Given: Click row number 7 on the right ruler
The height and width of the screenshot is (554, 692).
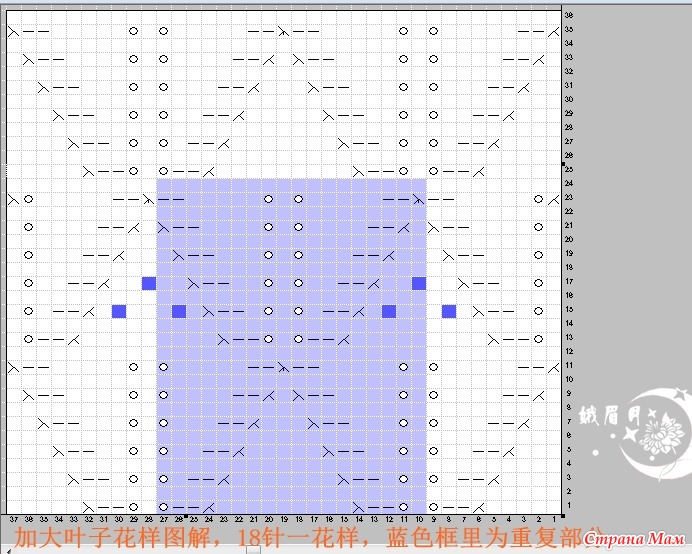Looking at the screenshot, I should pos(569,421).
